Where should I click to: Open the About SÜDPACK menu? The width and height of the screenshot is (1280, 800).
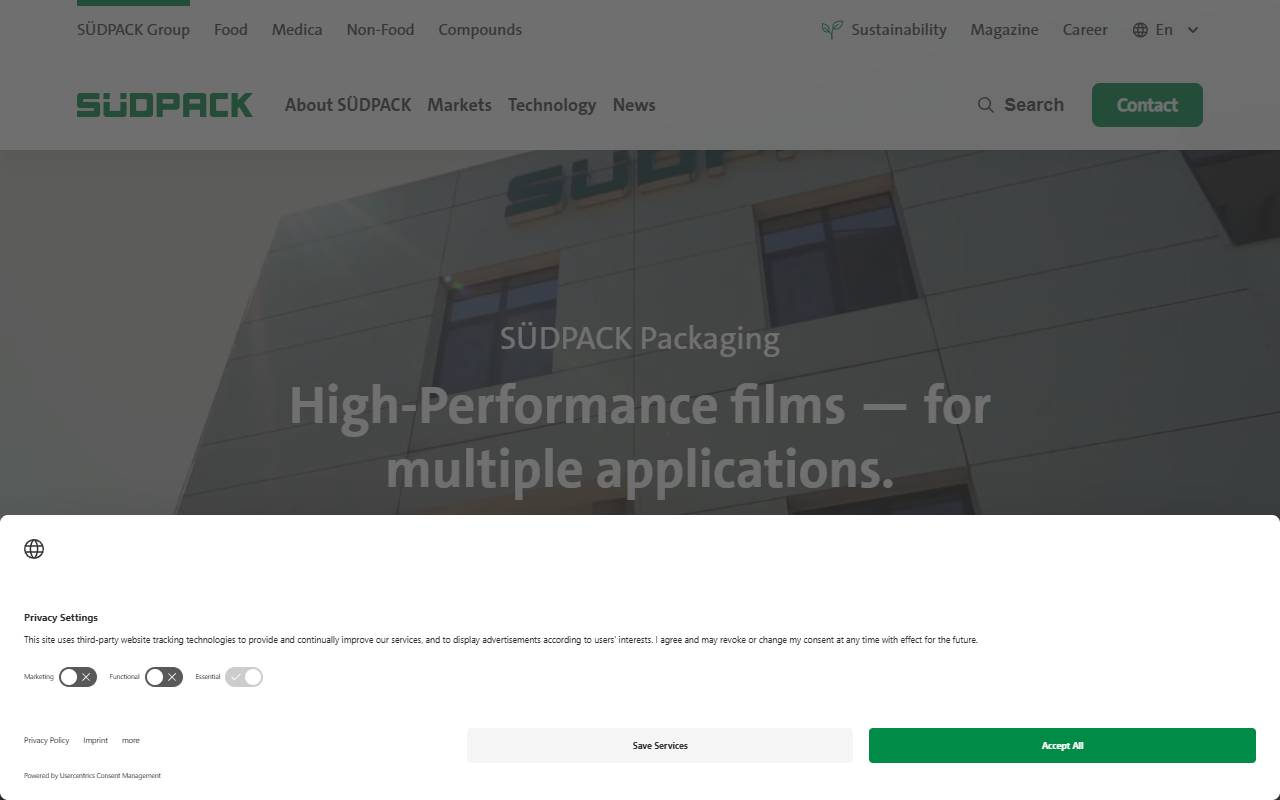coord(348,105)
